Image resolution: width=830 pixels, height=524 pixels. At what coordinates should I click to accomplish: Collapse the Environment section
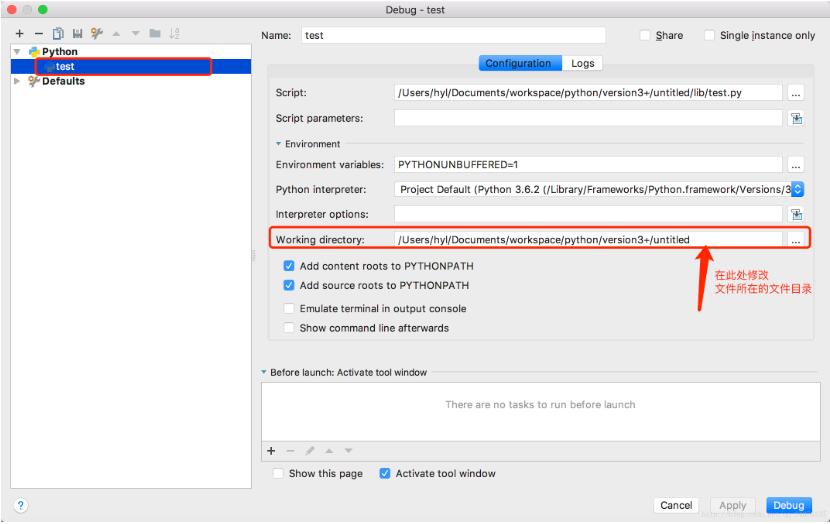point(279,144)
